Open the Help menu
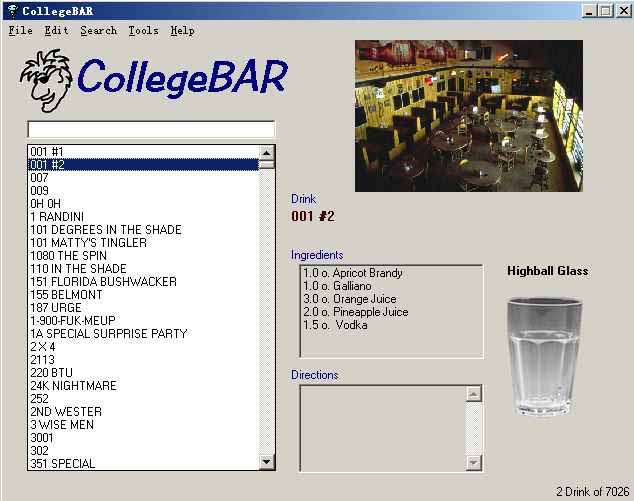Screen dimensions: 634x501 click(x=182, y=31)
